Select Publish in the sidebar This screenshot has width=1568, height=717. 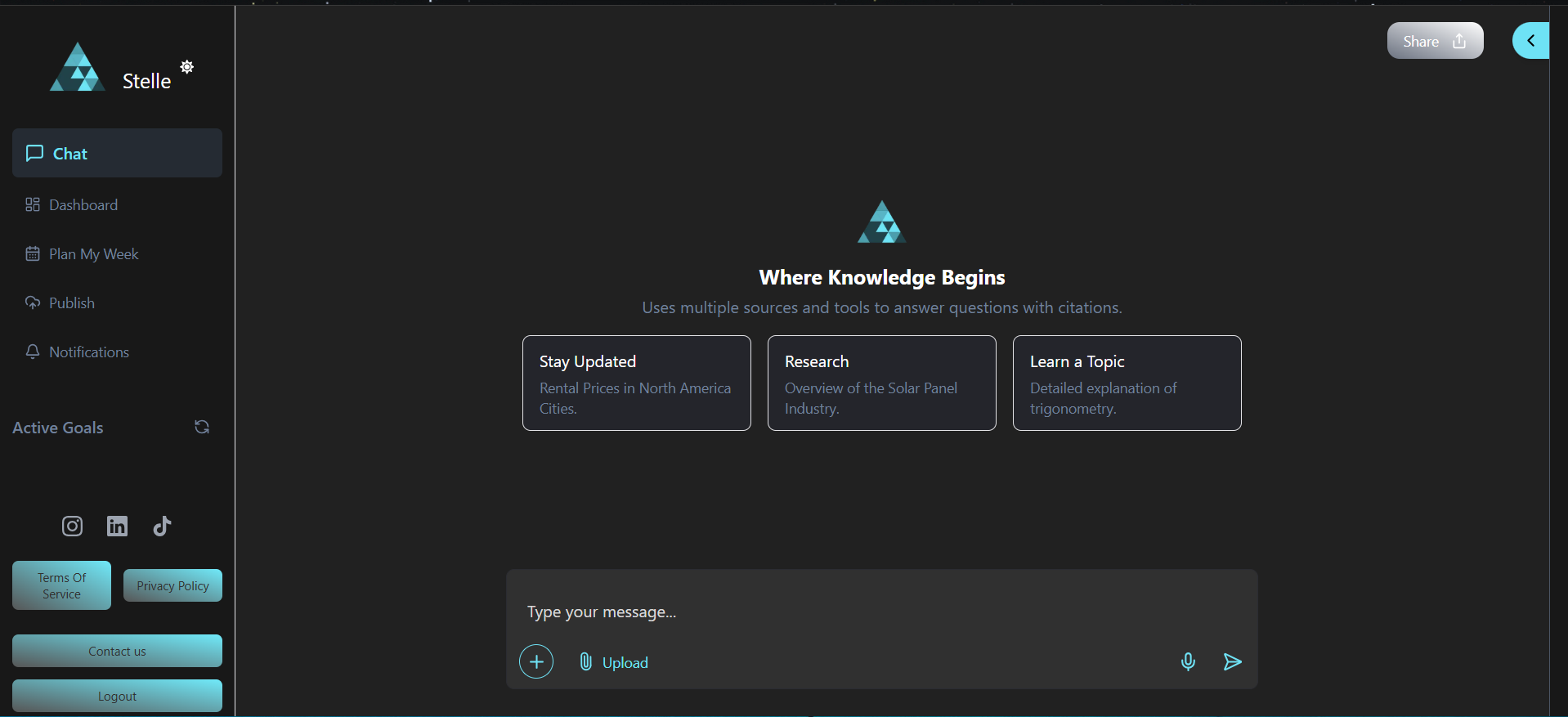click(x=72, y=303)
